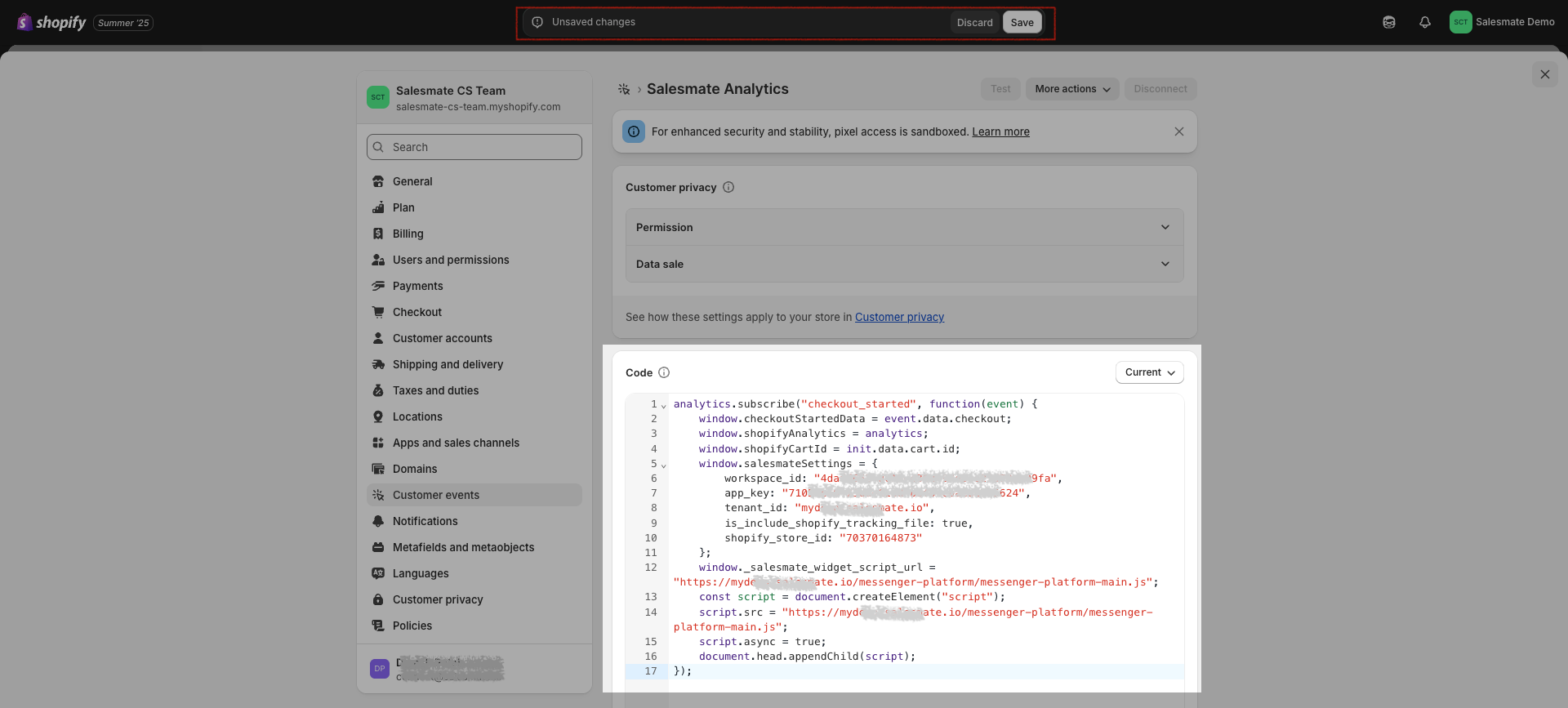Expand the Data sale section
Screen dimensions: 1568x708
(x=905, y=264)
